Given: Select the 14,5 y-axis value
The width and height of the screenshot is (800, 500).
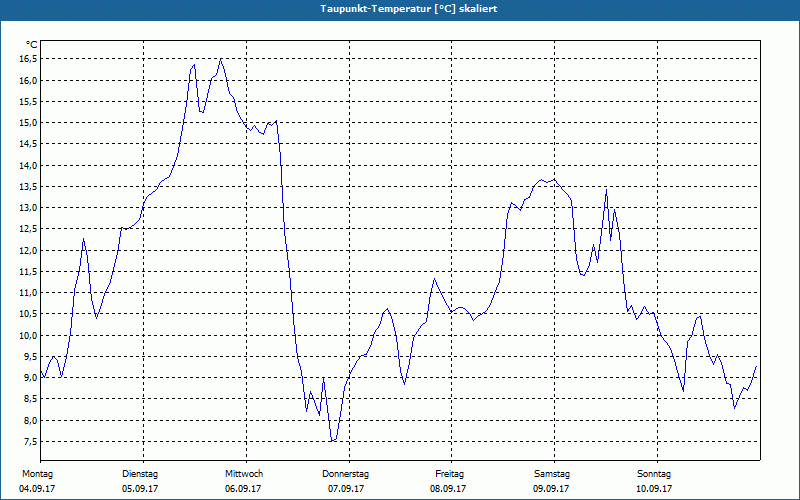Looking at the screenshot, I should pyautogui.click(x=29, y=144).
